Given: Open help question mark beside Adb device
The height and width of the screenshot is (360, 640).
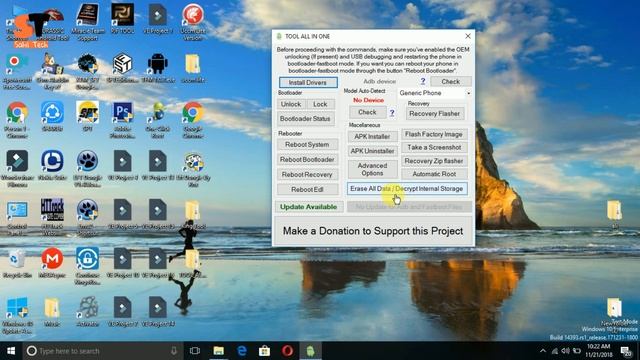Looking at the screenshot, I should tap(423, 81).
